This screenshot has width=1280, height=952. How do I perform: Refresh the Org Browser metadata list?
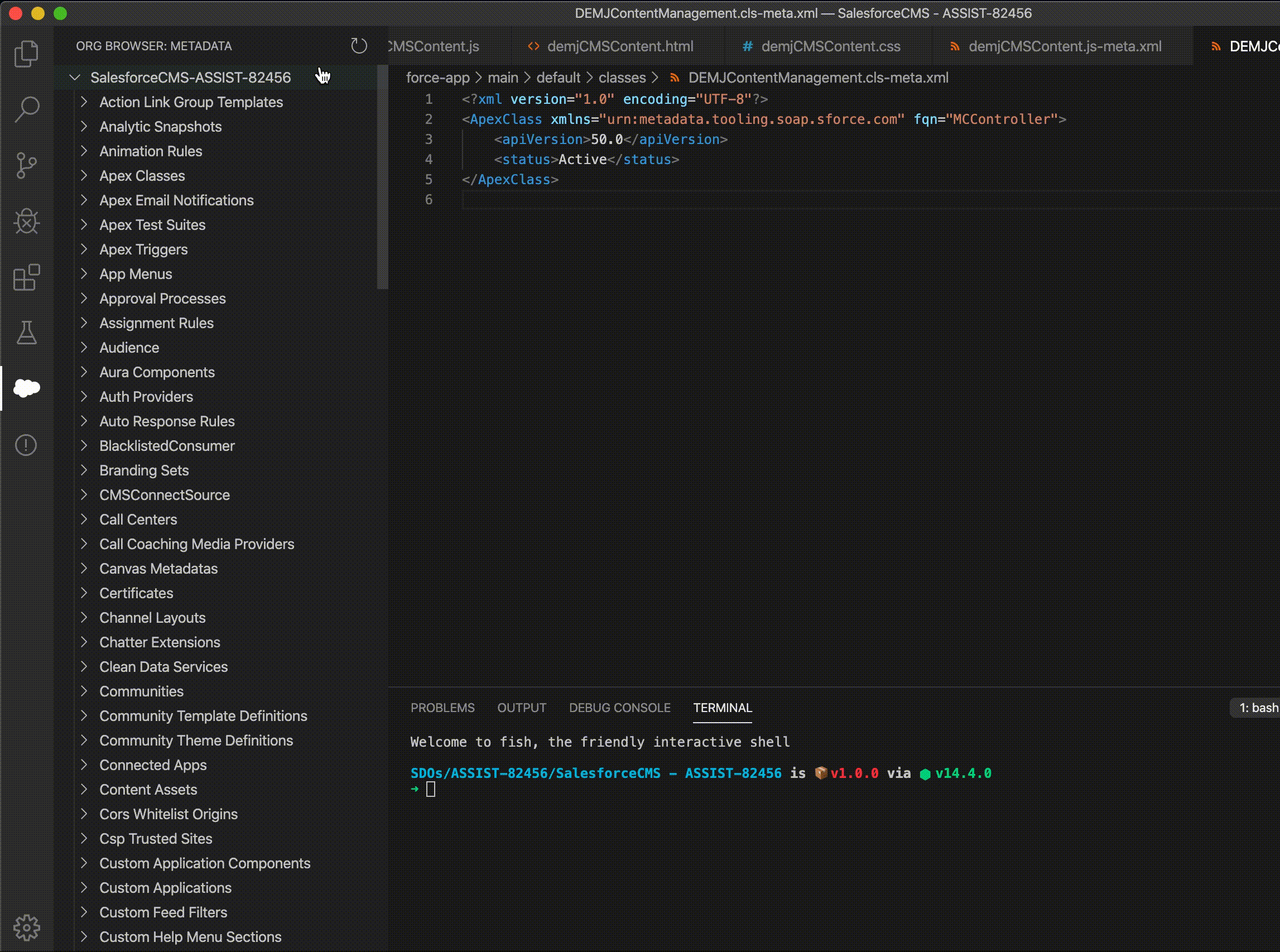(359, 46)
